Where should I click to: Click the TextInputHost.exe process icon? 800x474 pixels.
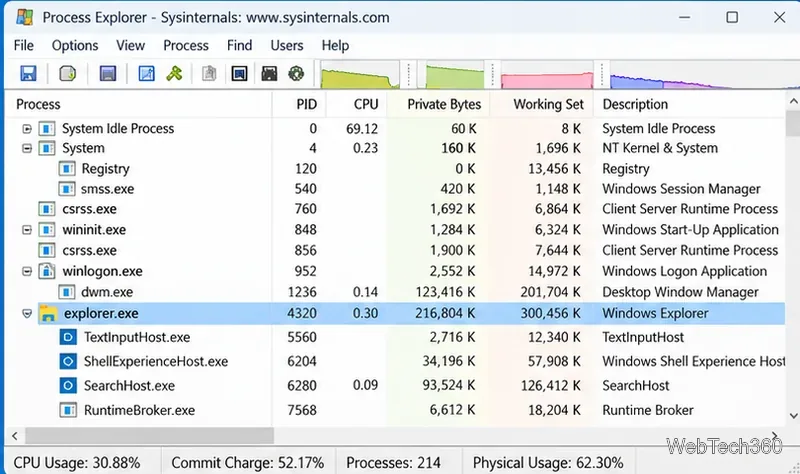click(68, 337)
